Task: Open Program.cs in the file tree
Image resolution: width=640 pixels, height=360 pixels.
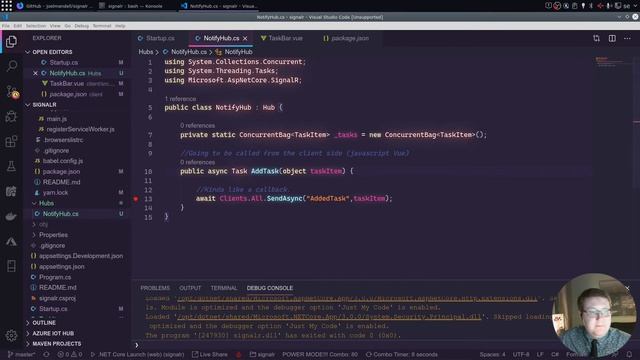Action: pyautogui.click(x=55, y=277)
